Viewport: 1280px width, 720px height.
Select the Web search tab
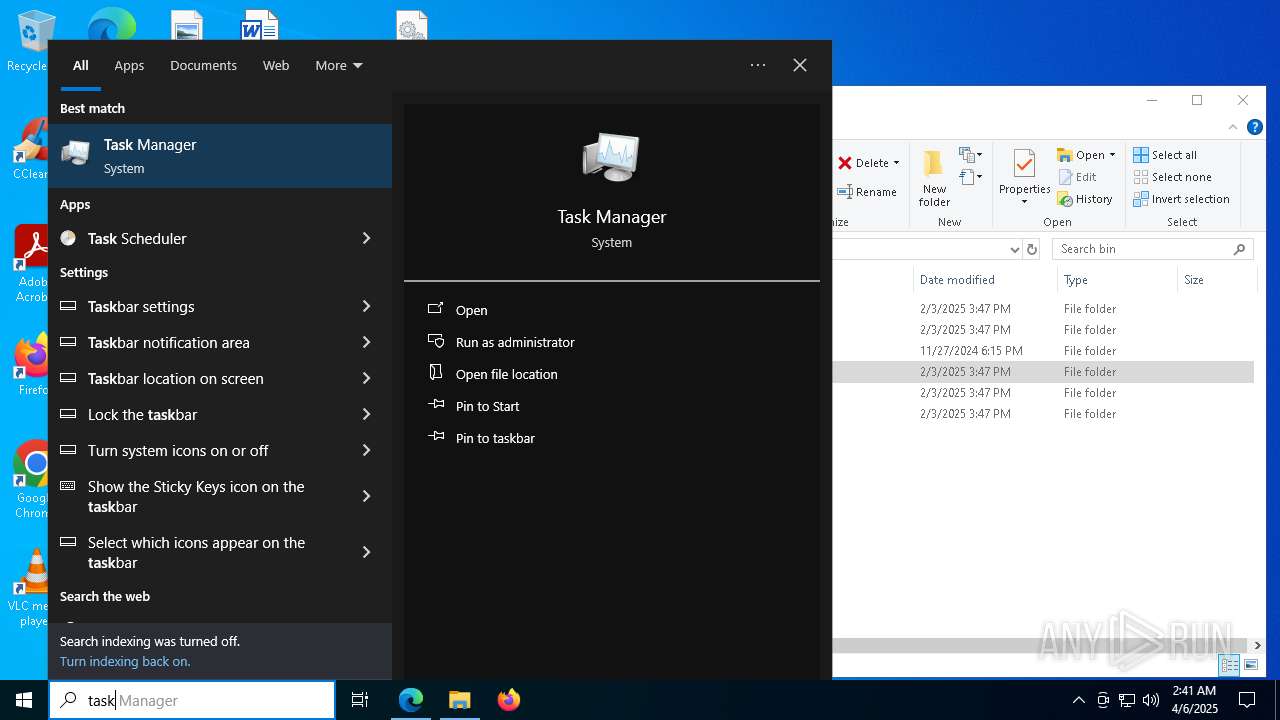[x=276, y=65]
